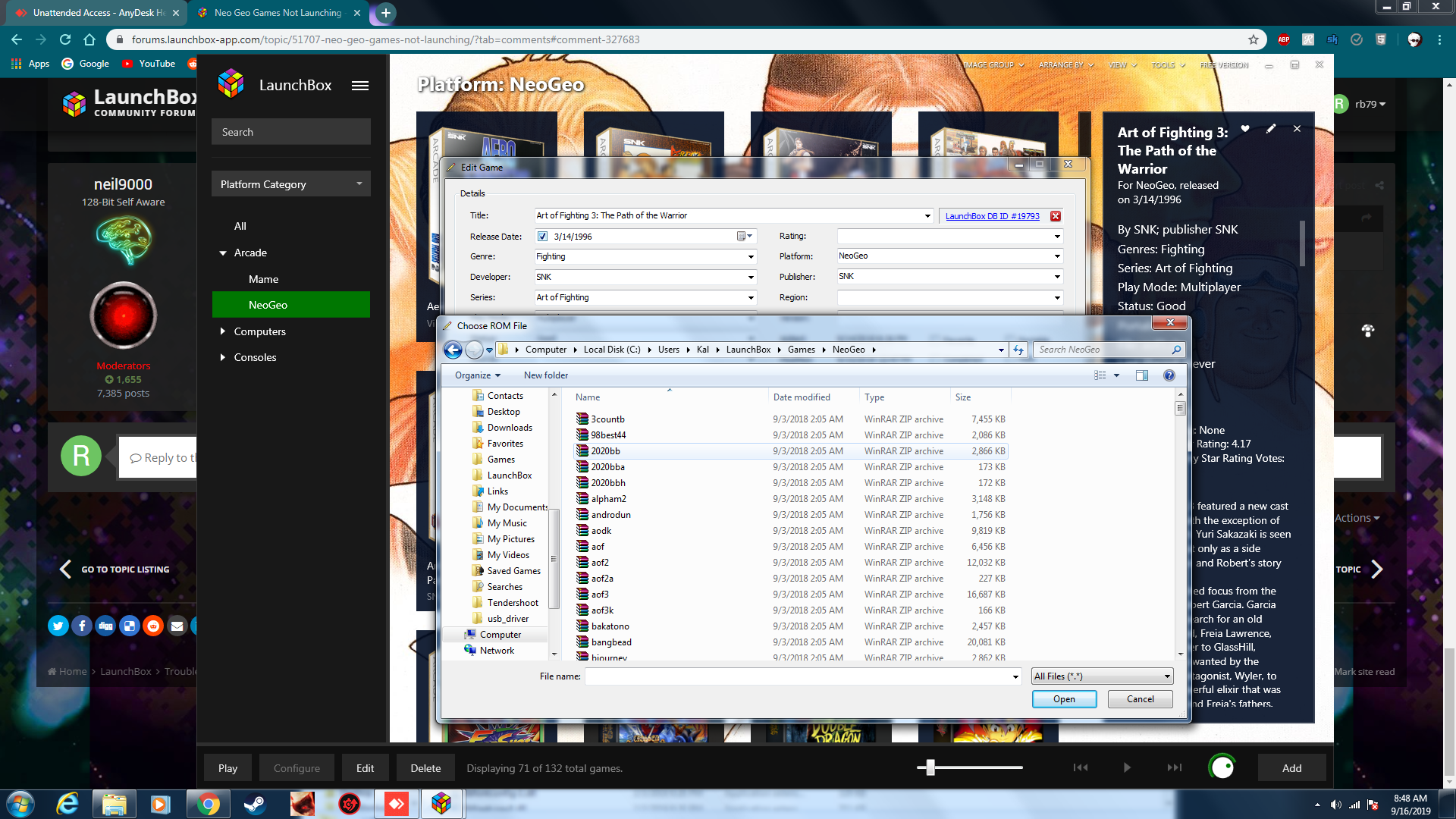Open the Publisher dropdown

1057,277
